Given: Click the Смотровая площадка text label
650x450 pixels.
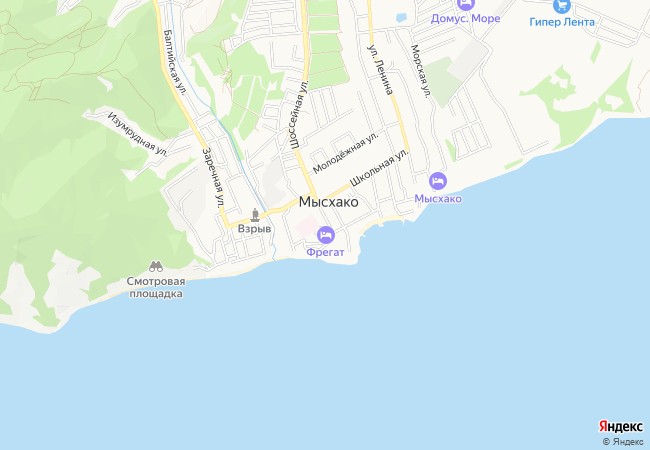Looking at the screenshot, I should tap(156, 288).
